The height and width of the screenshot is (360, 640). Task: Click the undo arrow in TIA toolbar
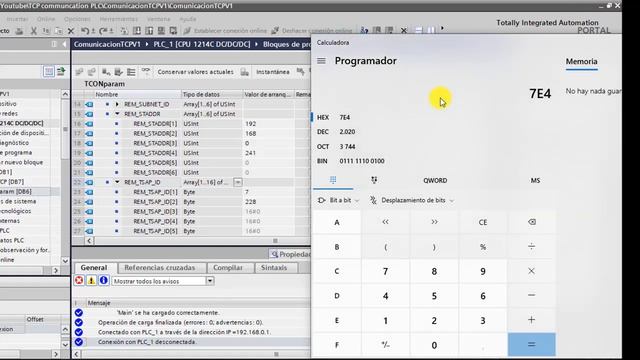[x=85, y=31]
